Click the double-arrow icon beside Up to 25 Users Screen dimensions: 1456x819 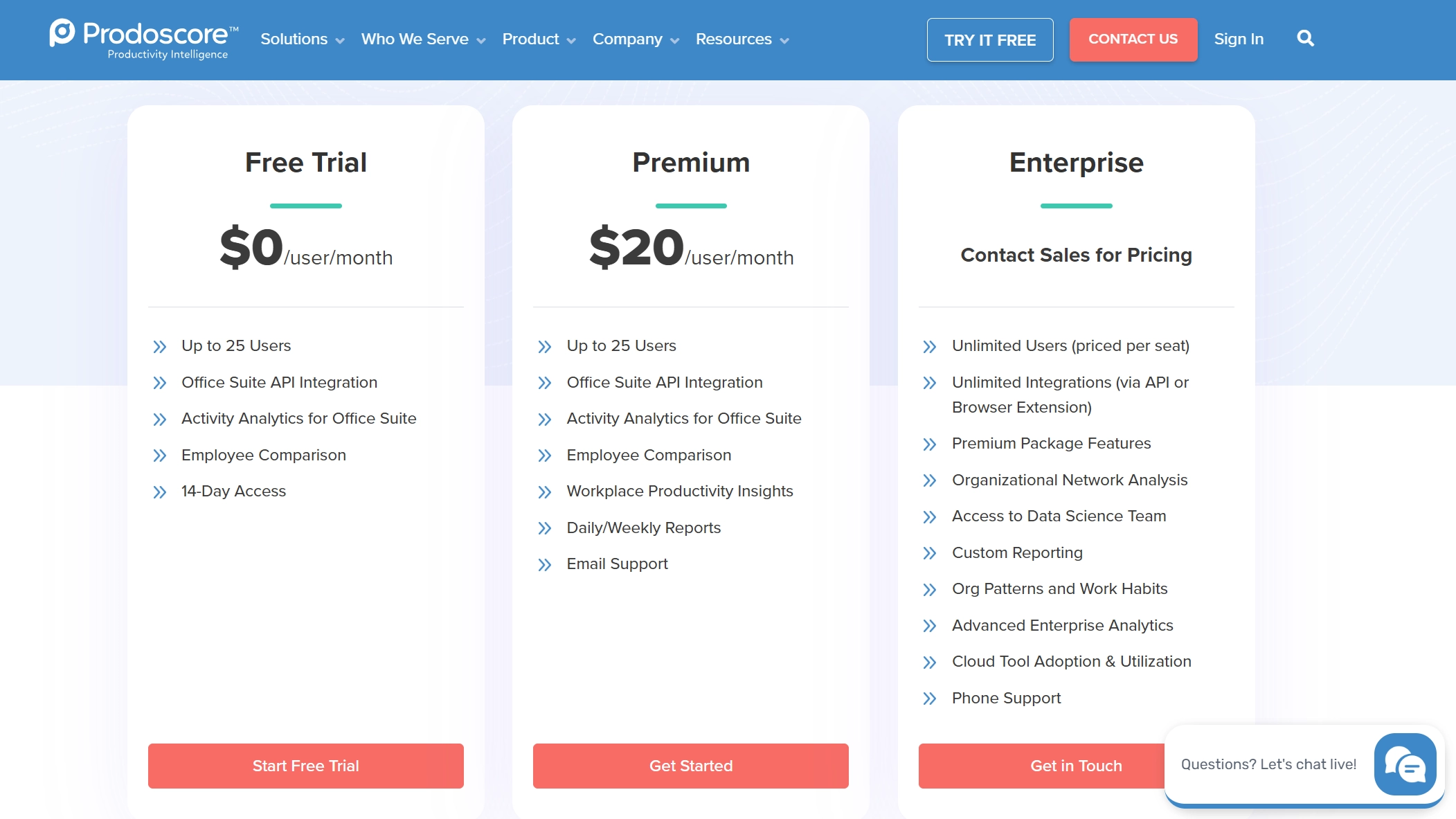tap(161, 346)
